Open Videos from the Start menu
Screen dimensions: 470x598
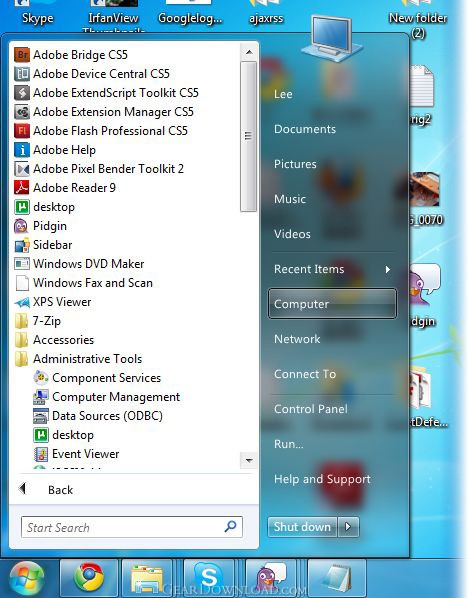[292, 234]
